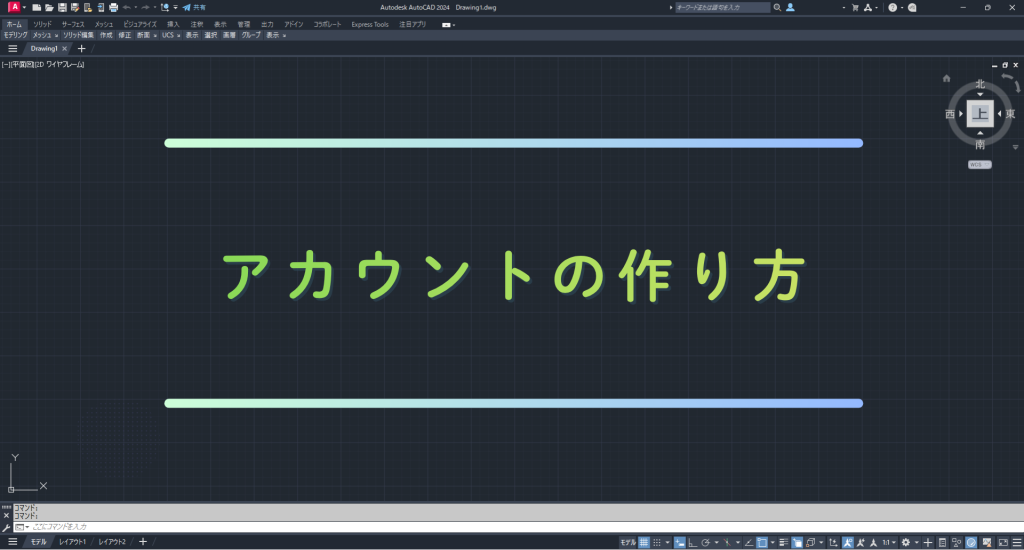Click the Plot printer icon in quick access toolbar
This screenshot has width=1024, height=550.
tap(113, 7)
